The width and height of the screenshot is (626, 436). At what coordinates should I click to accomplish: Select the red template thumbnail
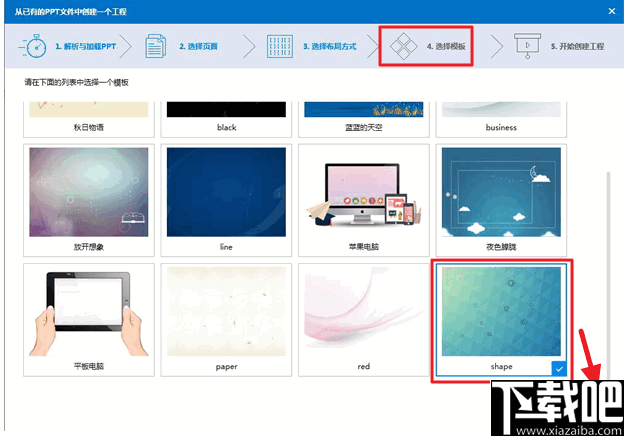(x=364, y=311)
